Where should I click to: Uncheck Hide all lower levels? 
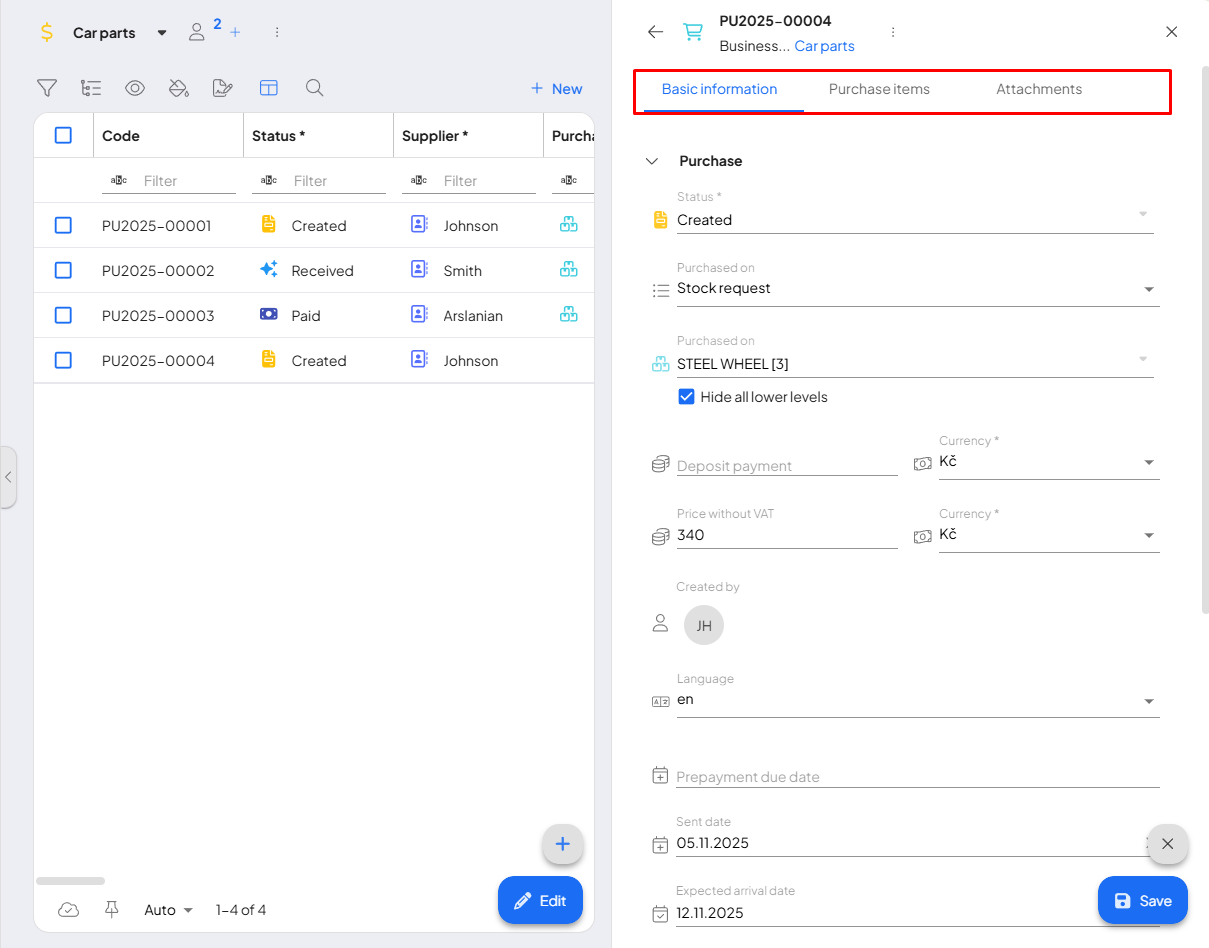(686, 397)
